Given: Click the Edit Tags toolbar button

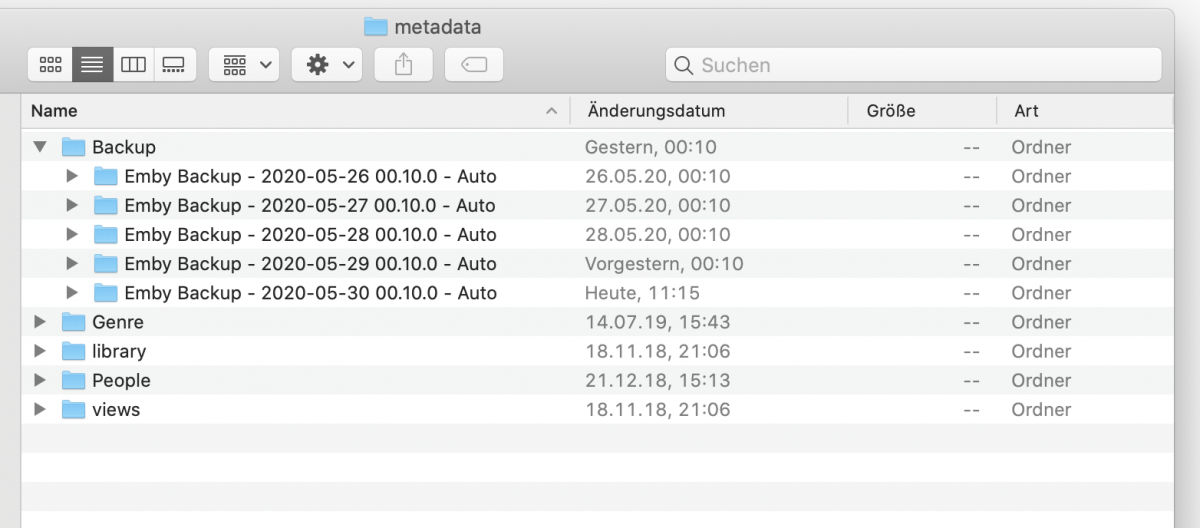Looking at the screenshot, I should [474, 65].
